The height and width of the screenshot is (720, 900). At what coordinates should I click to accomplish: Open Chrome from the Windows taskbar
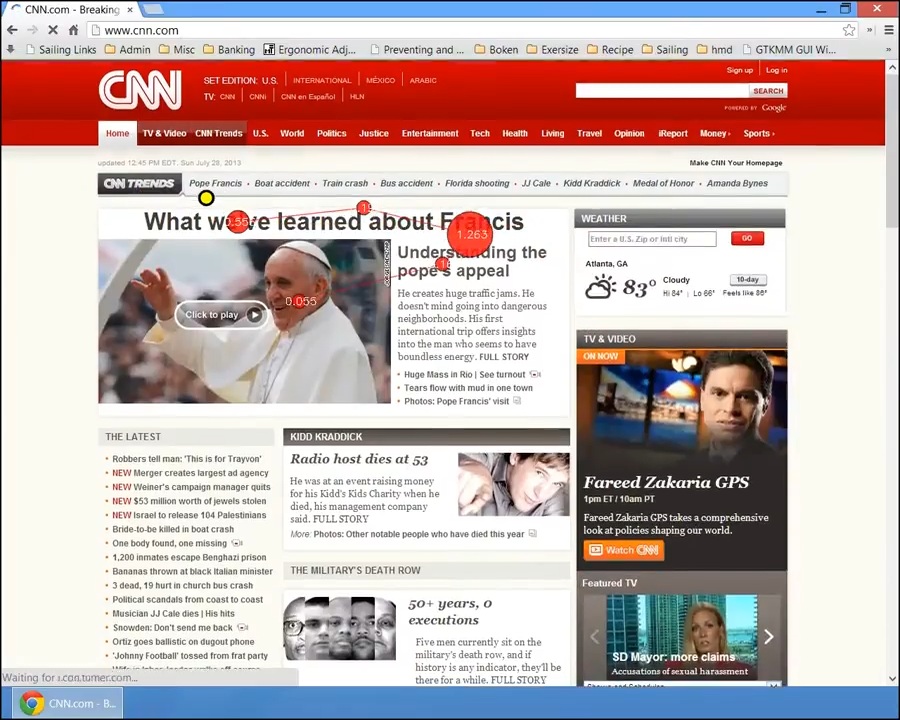[x=68, y=703]
